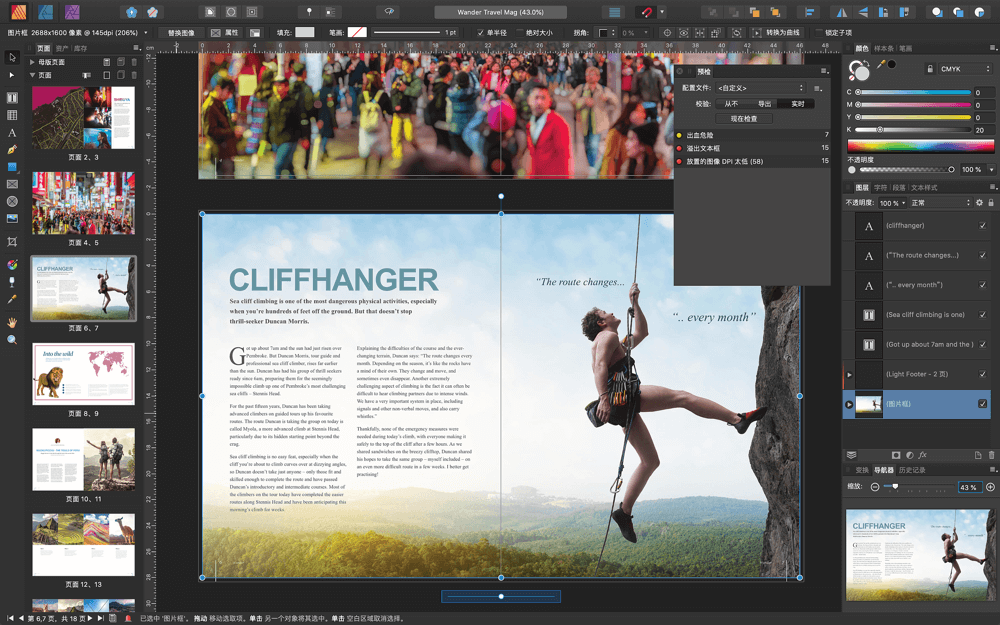The image size is (1000, 625).
Task: Switch to the 资产 tab
Action: tap(62, 48)
